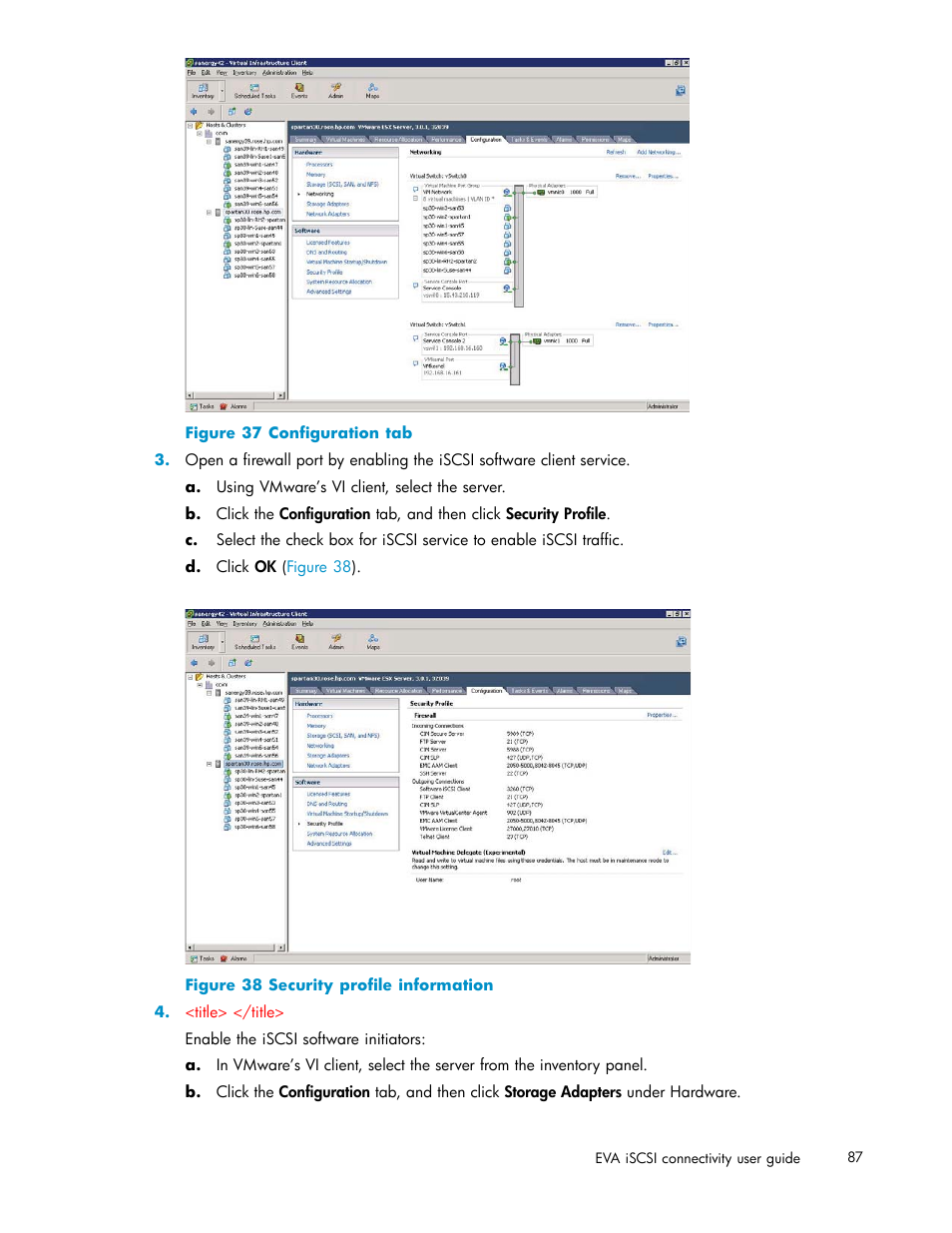Open Administration menu in Figure 37 screenshot
The width and height of the screenshot is (952, 1233).
(x=279, y=72)
